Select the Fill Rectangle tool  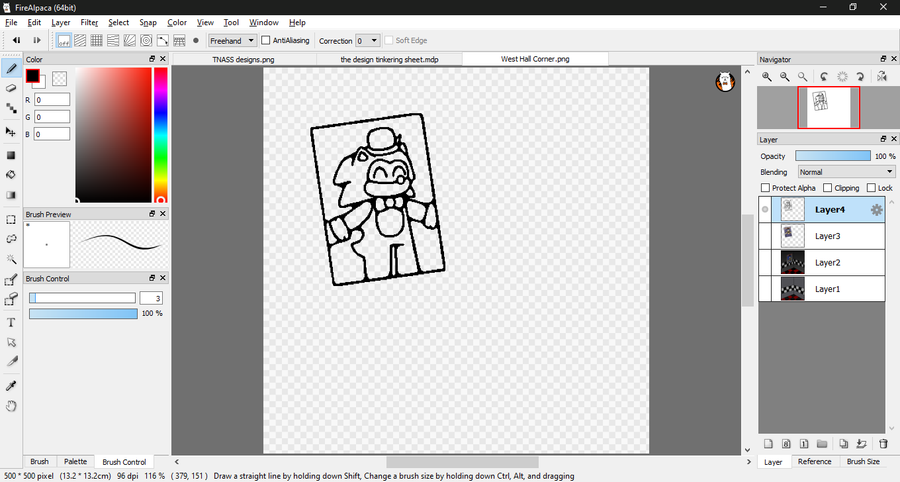point(11,155)
